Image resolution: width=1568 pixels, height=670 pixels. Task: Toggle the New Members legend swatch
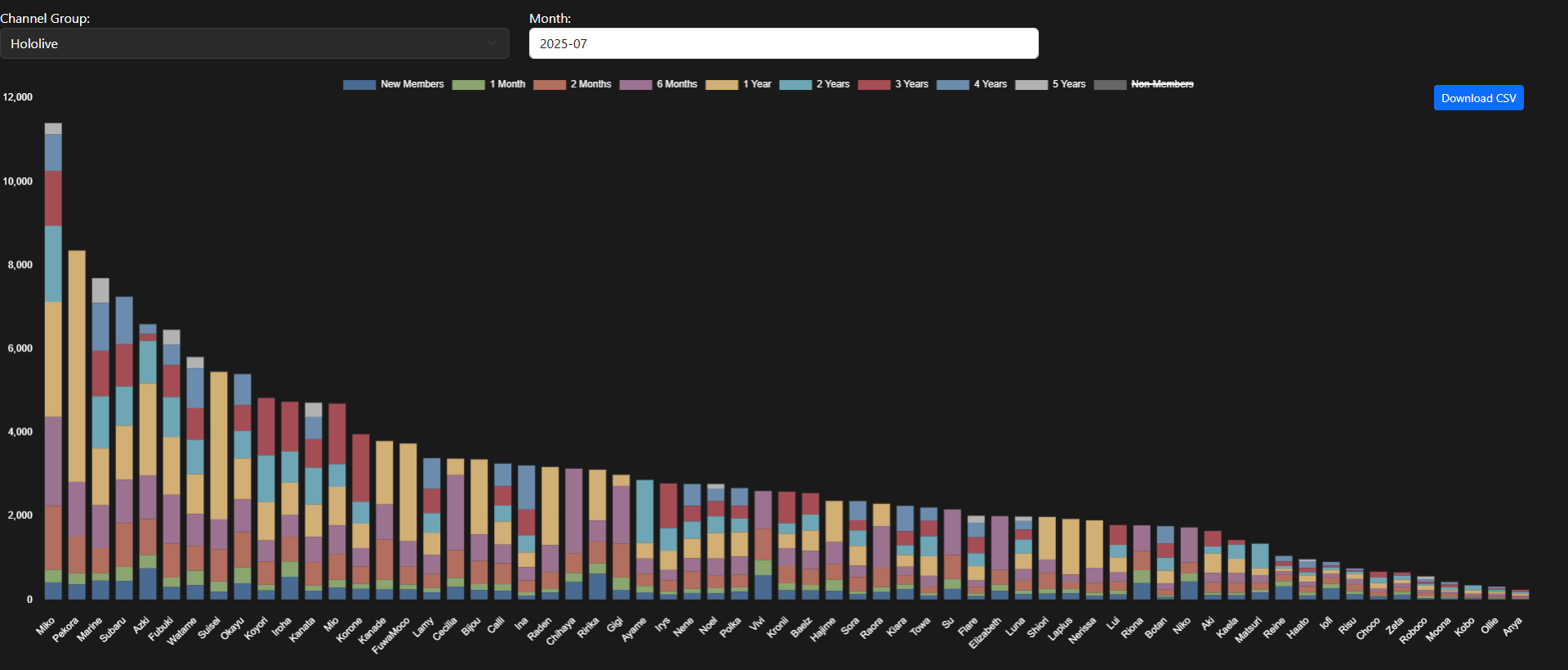359,84
